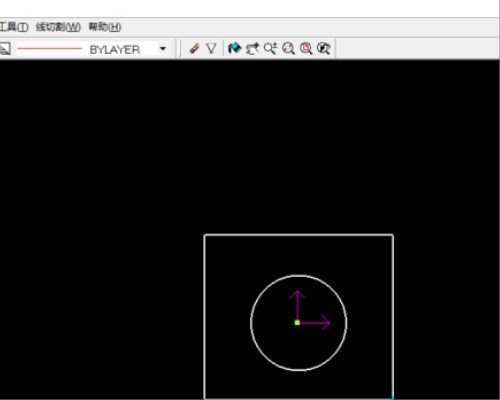Select the BYLAYER linetype combo box text
Image resolution: width=500 pixels, height=400 pixels.
point(115,50)
